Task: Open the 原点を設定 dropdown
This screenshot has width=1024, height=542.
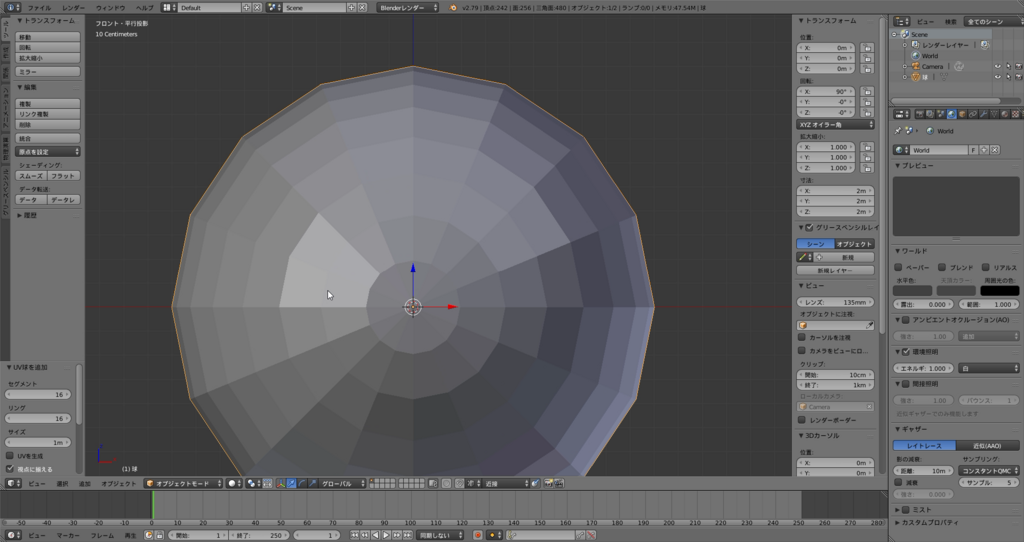Action: point(48,151)
